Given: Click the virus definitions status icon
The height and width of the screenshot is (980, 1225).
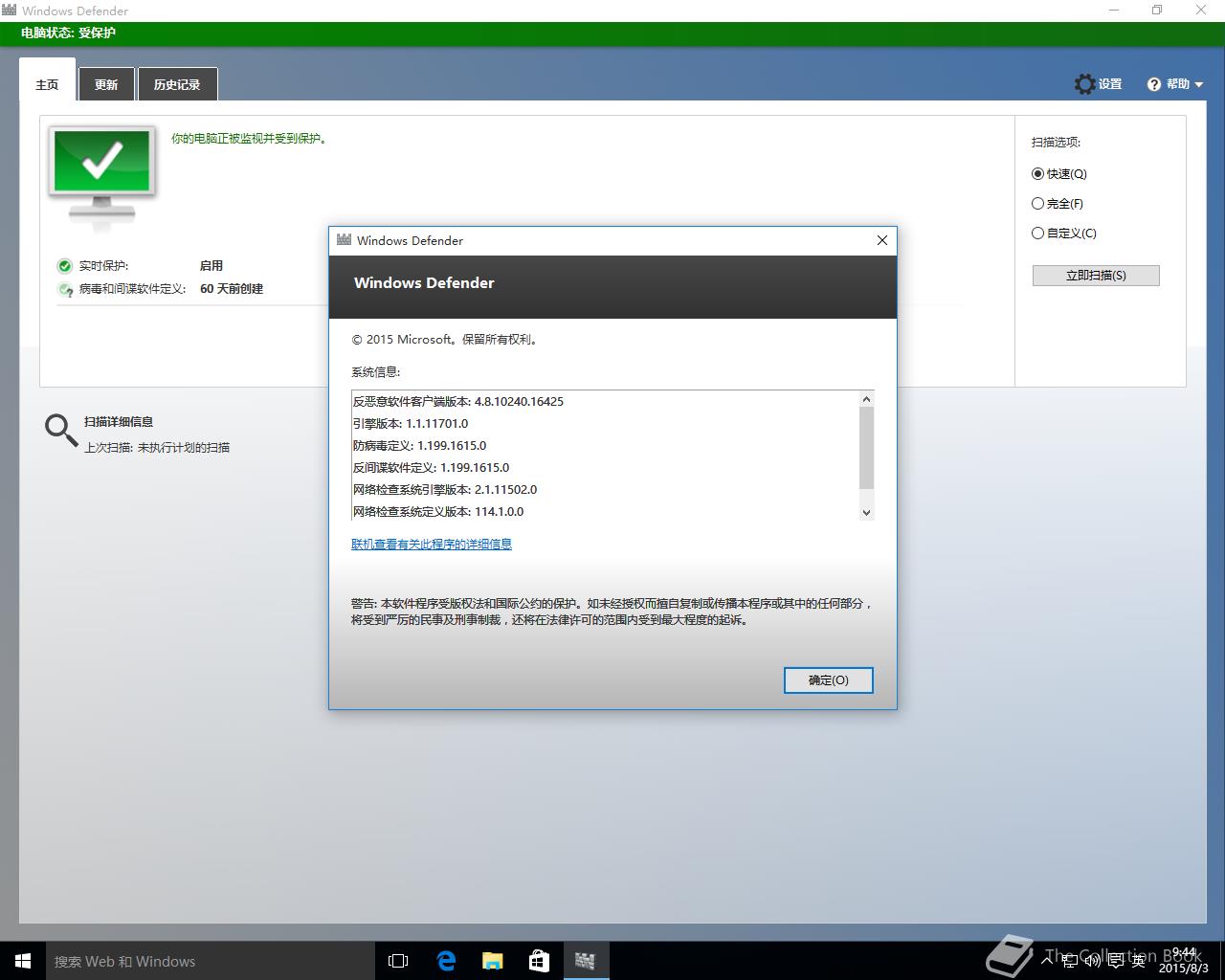Looking at the screenshot, I should 65,289.
